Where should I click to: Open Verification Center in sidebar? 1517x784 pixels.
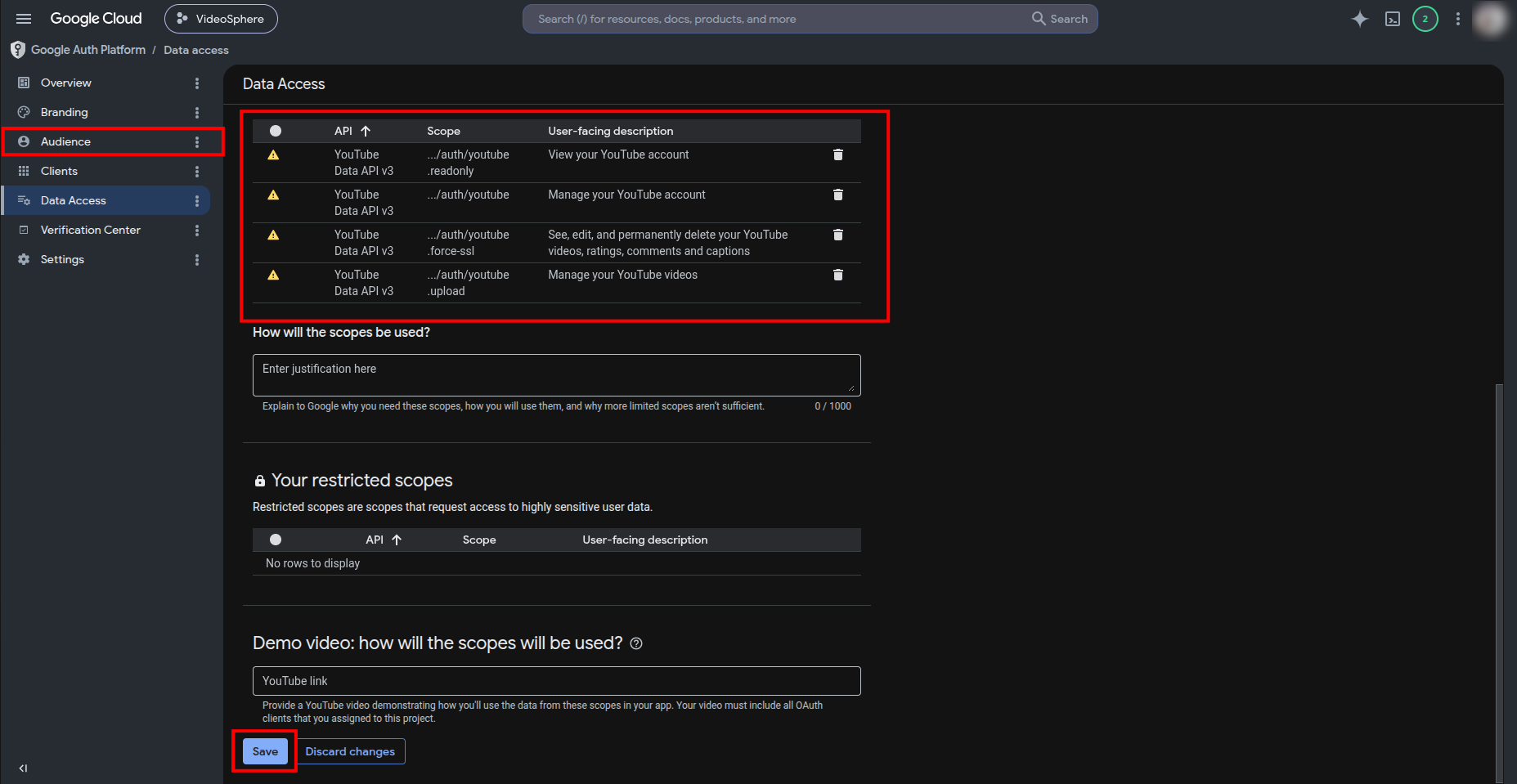pyautogui.click(x=91, y=230)
